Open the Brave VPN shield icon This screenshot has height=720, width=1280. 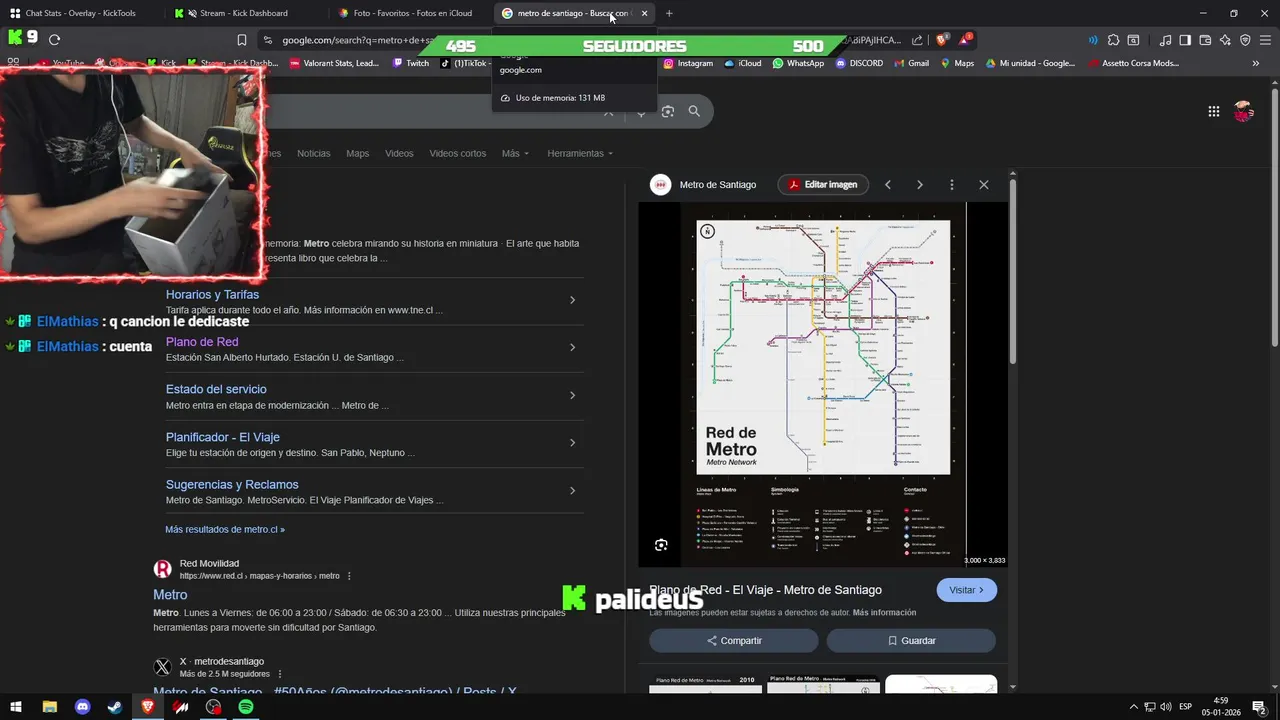pyautogui.click(x=1245, y=40)
